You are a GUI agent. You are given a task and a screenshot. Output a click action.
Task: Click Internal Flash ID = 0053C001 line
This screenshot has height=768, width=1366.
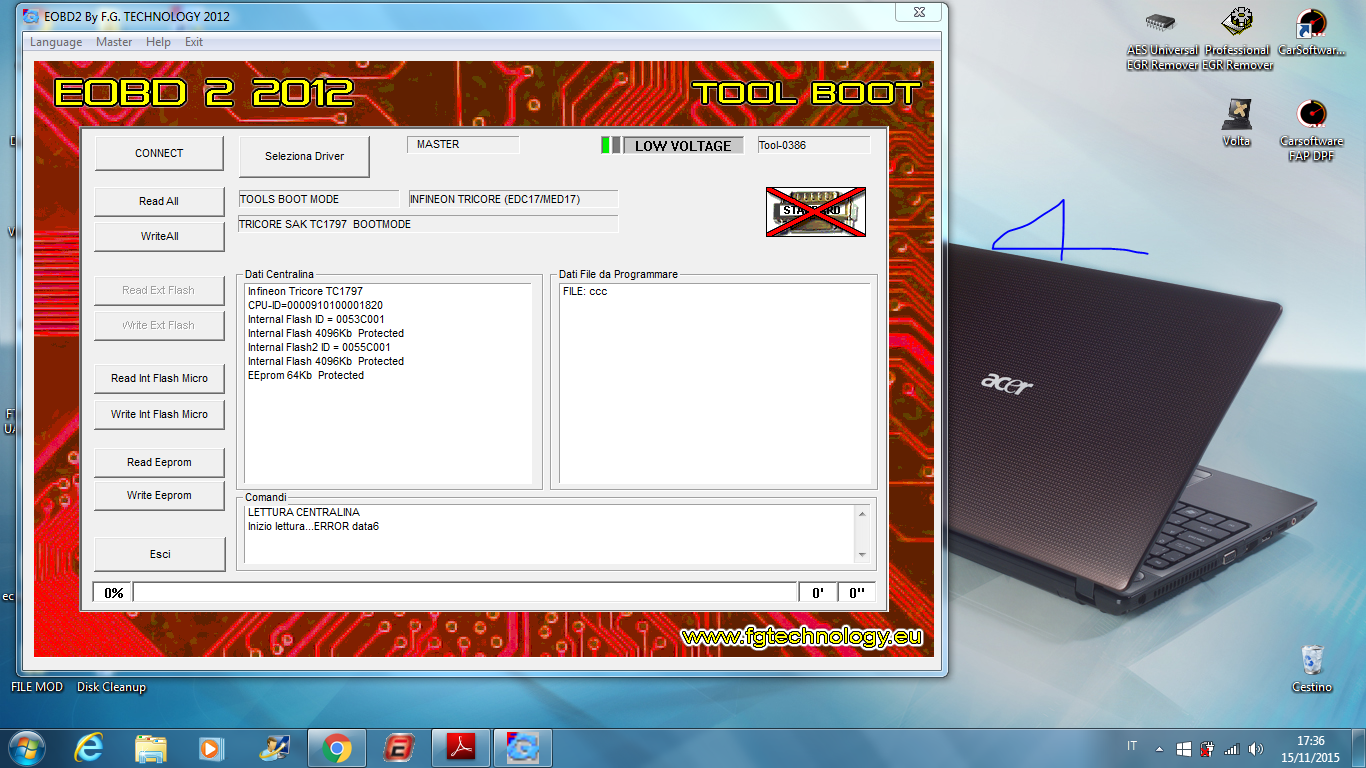point(316,319)
